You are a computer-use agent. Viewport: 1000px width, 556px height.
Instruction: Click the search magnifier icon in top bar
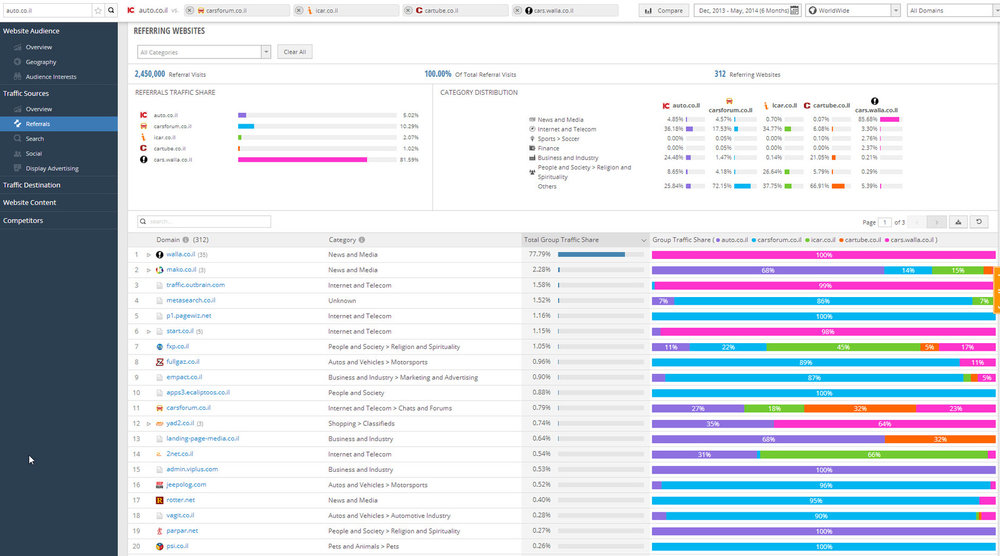(111, 10)
